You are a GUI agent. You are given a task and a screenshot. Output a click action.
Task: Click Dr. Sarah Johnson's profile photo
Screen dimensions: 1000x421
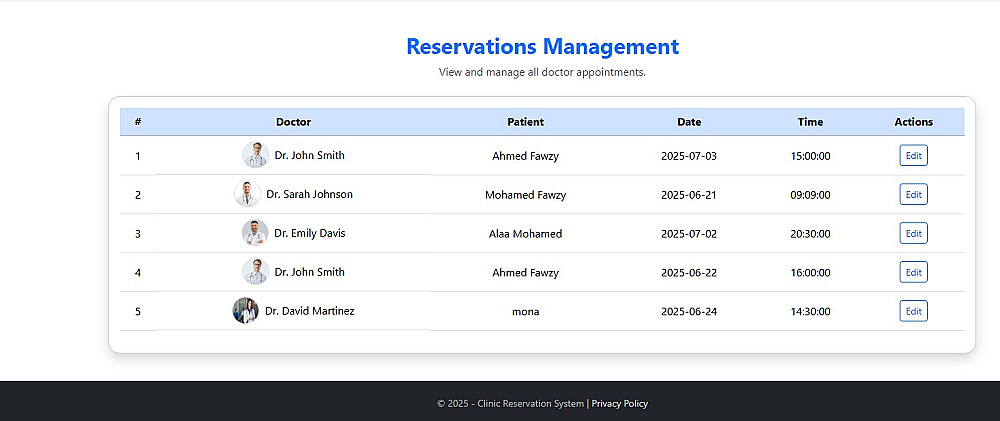pos(247,194)
